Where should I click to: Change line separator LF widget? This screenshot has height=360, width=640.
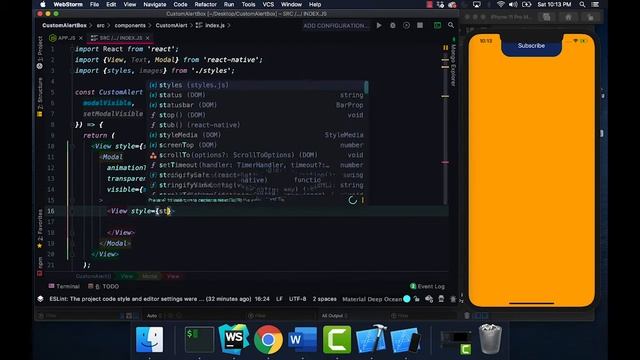click(x=279, y=299)
